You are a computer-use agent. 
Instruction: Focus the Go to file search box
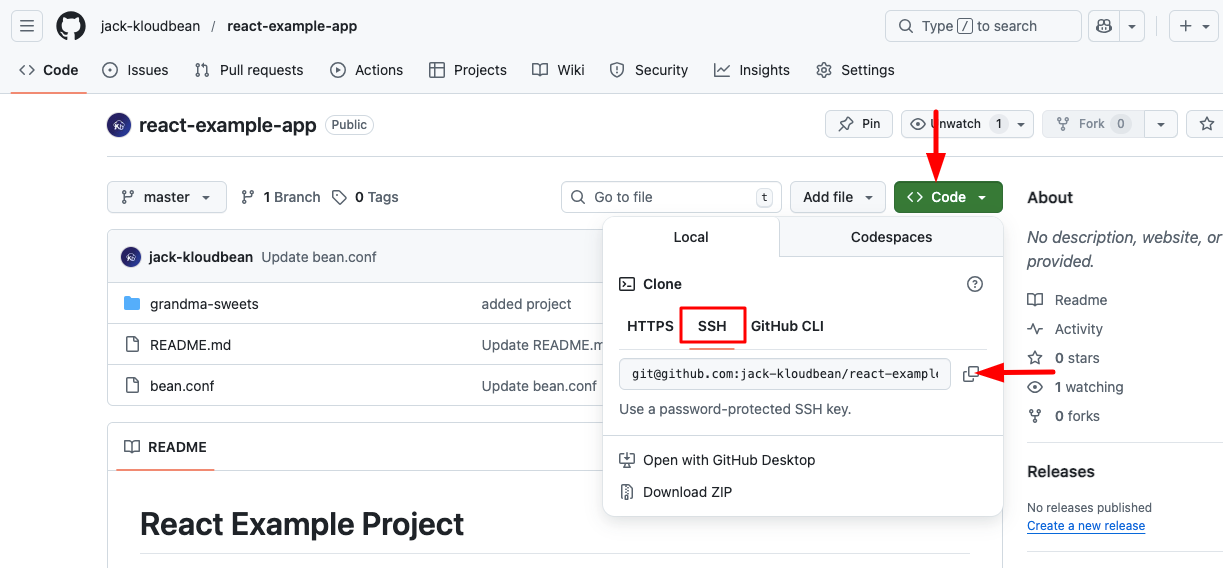click(x=671, y=197)
